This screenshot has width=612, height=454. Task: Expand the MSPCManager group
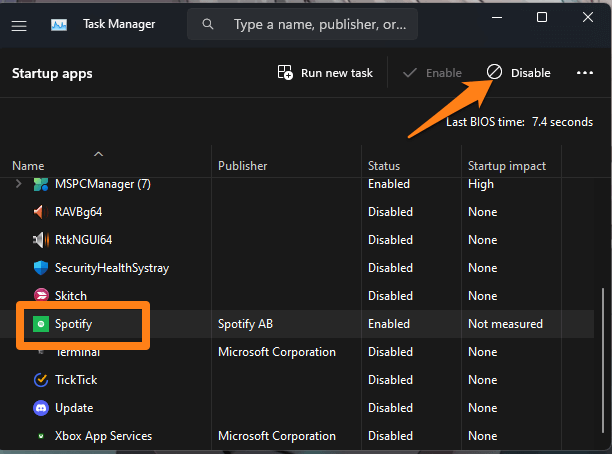click(x=18, y=185)
